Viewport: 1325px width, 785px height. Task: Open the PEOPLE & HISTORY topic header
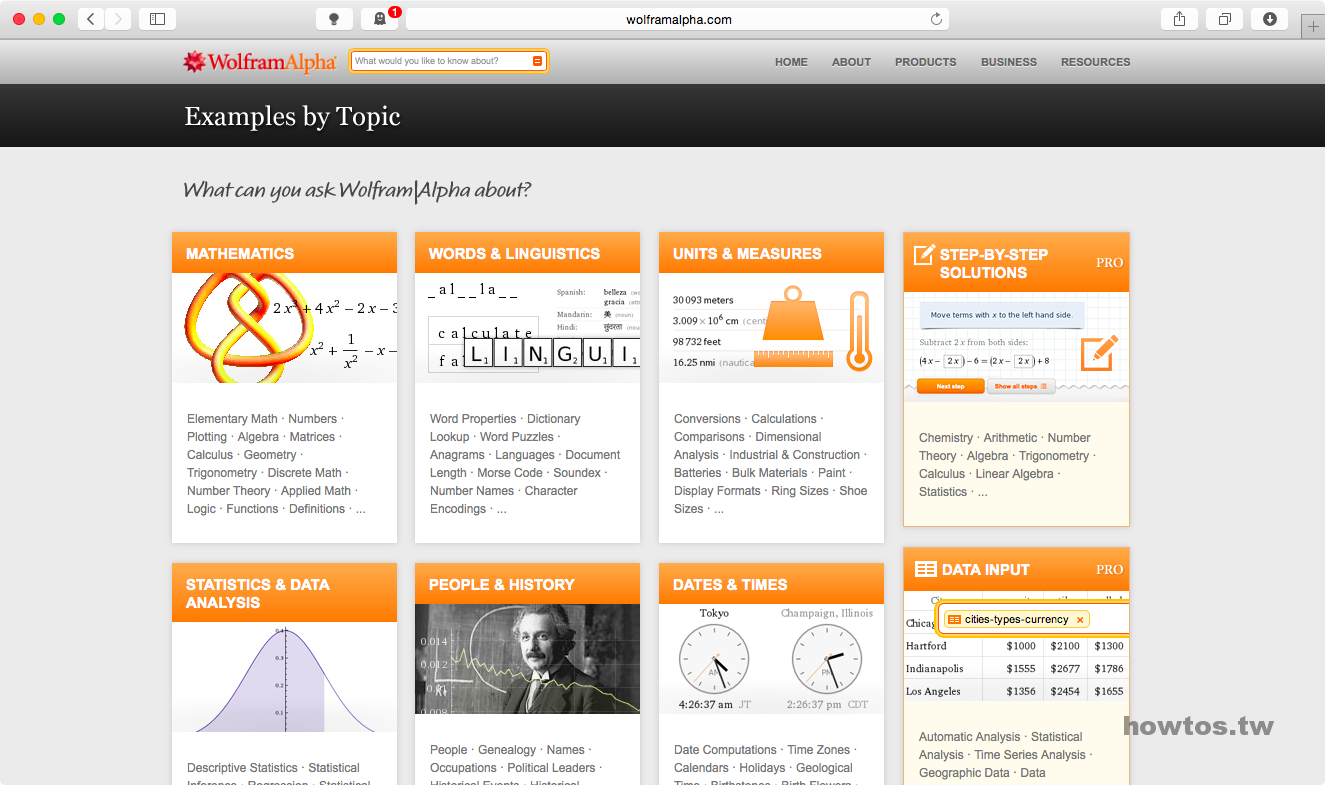click(527, 584)
